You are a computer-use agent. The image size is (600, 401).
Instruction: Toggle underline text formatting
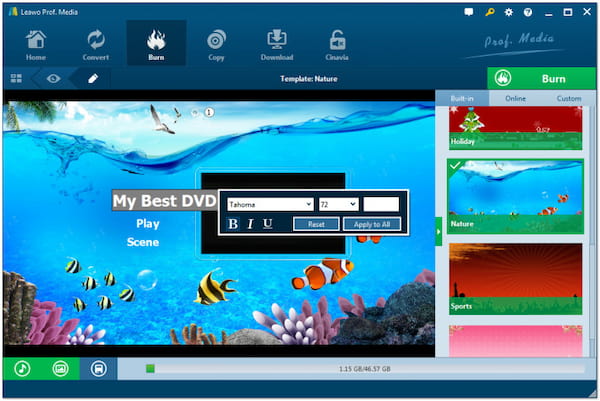point(267,224)
